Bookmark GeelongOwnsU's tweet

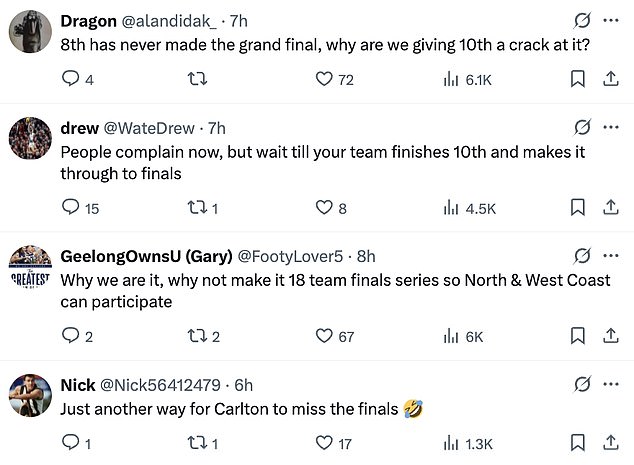(577, 336)
